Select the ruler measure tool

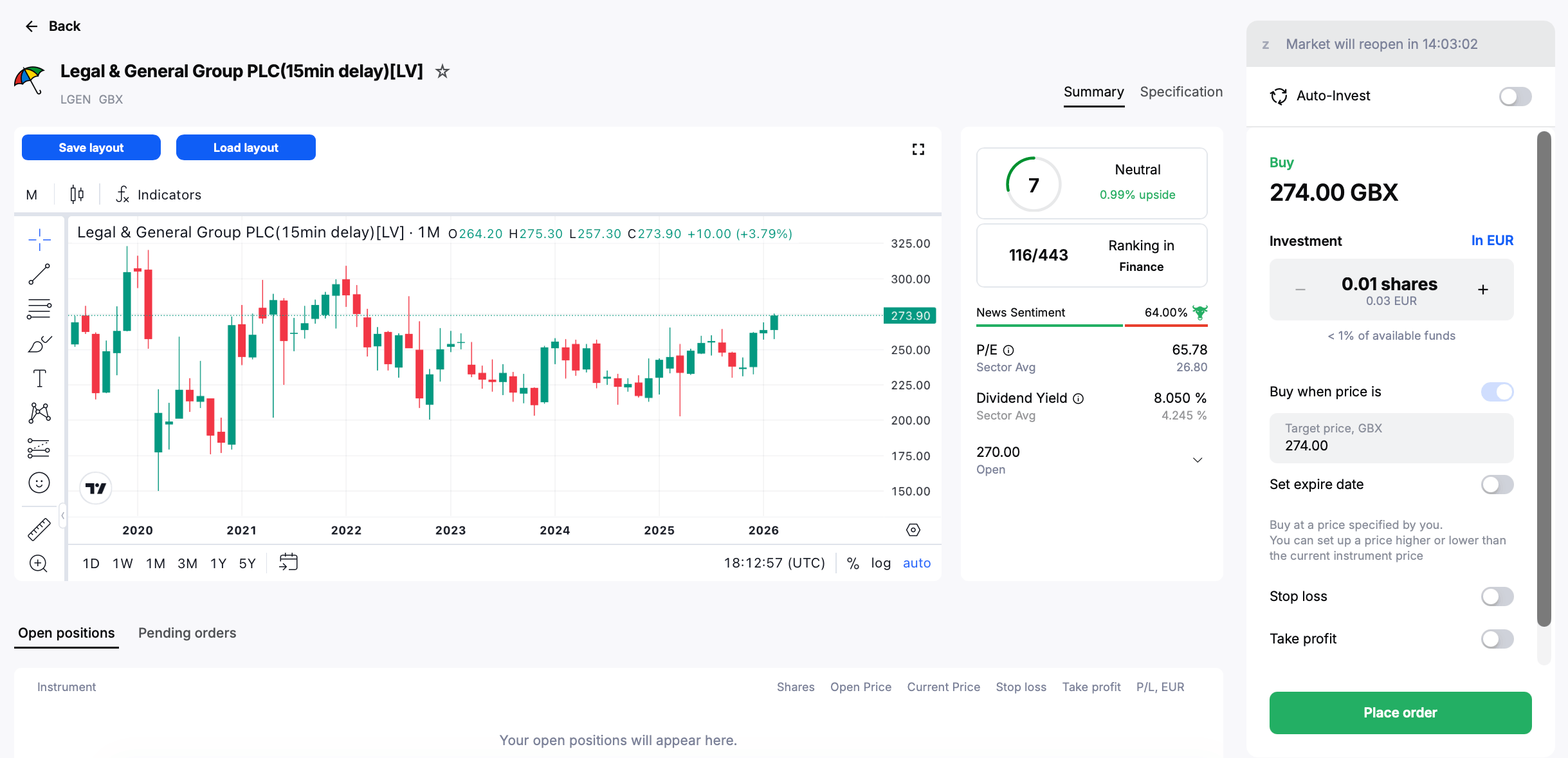[39, 529]
